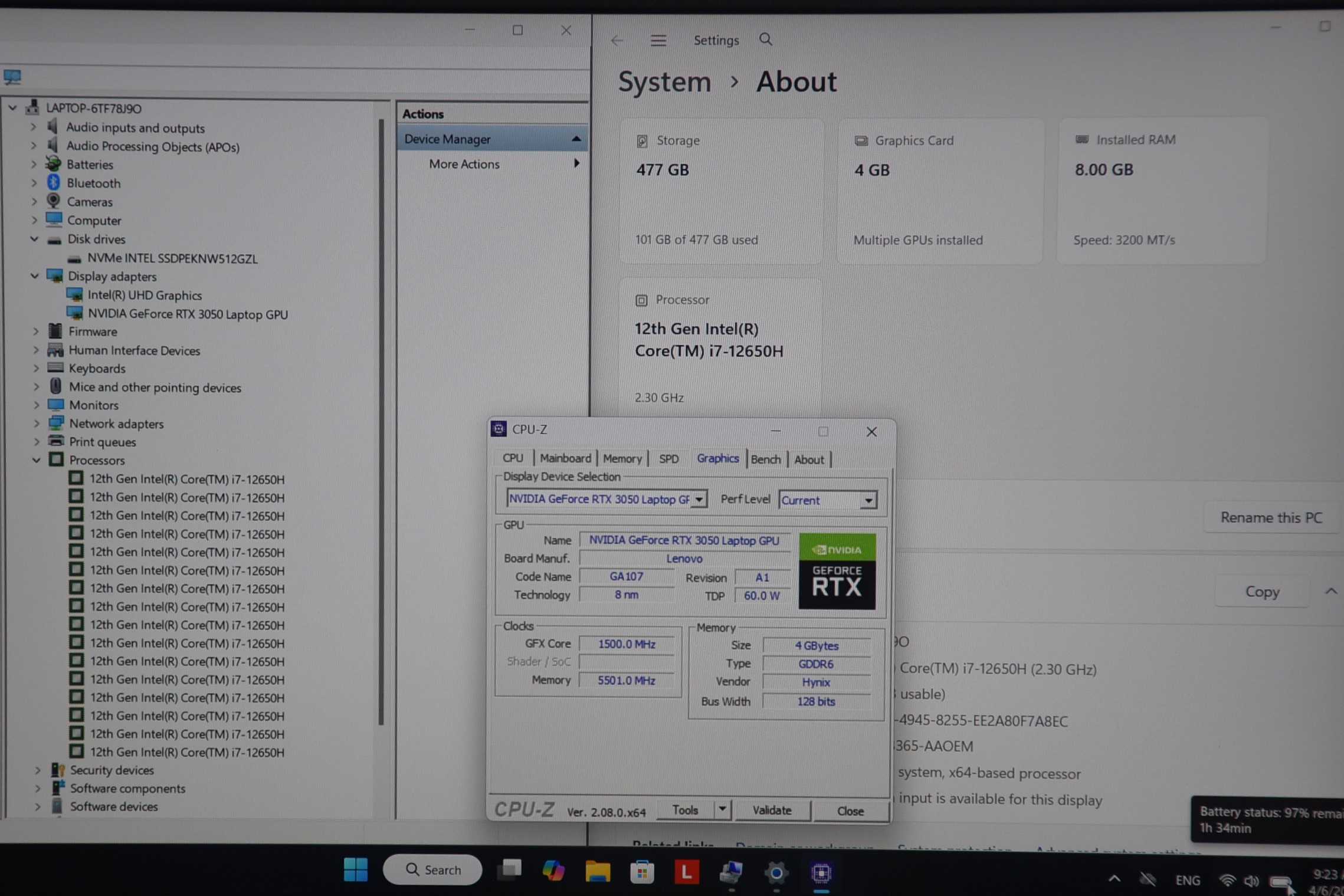Switch to the Bench tab in CPU-Z
Screen dimensions: 1344x896
pyautogui.click(x=765, y=460)
